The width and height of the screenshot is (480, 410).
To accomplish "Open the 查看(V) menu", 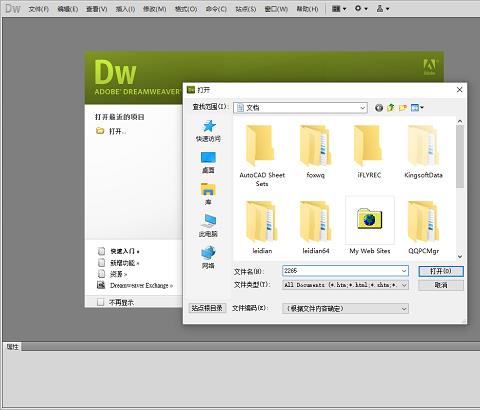I will 97,9.
